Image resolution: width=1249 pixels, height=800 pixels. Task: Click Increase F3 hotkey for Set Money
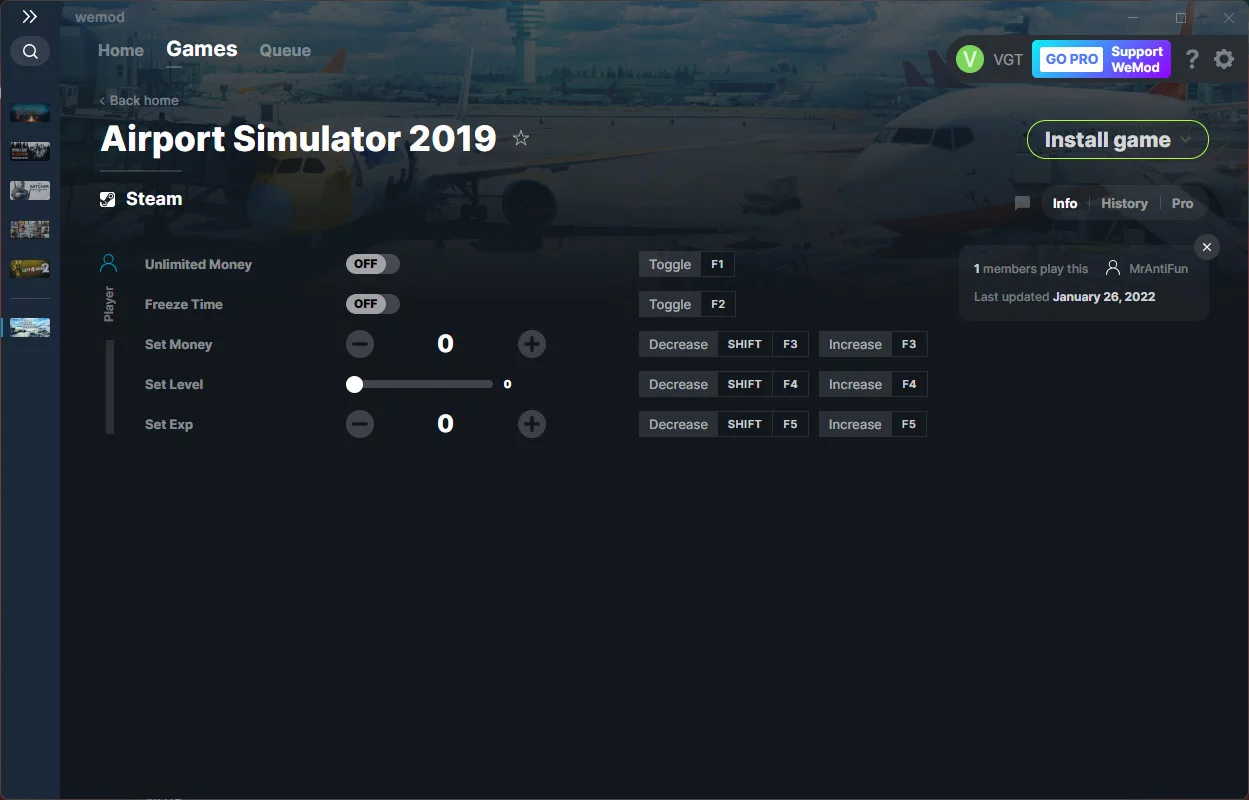873,344
